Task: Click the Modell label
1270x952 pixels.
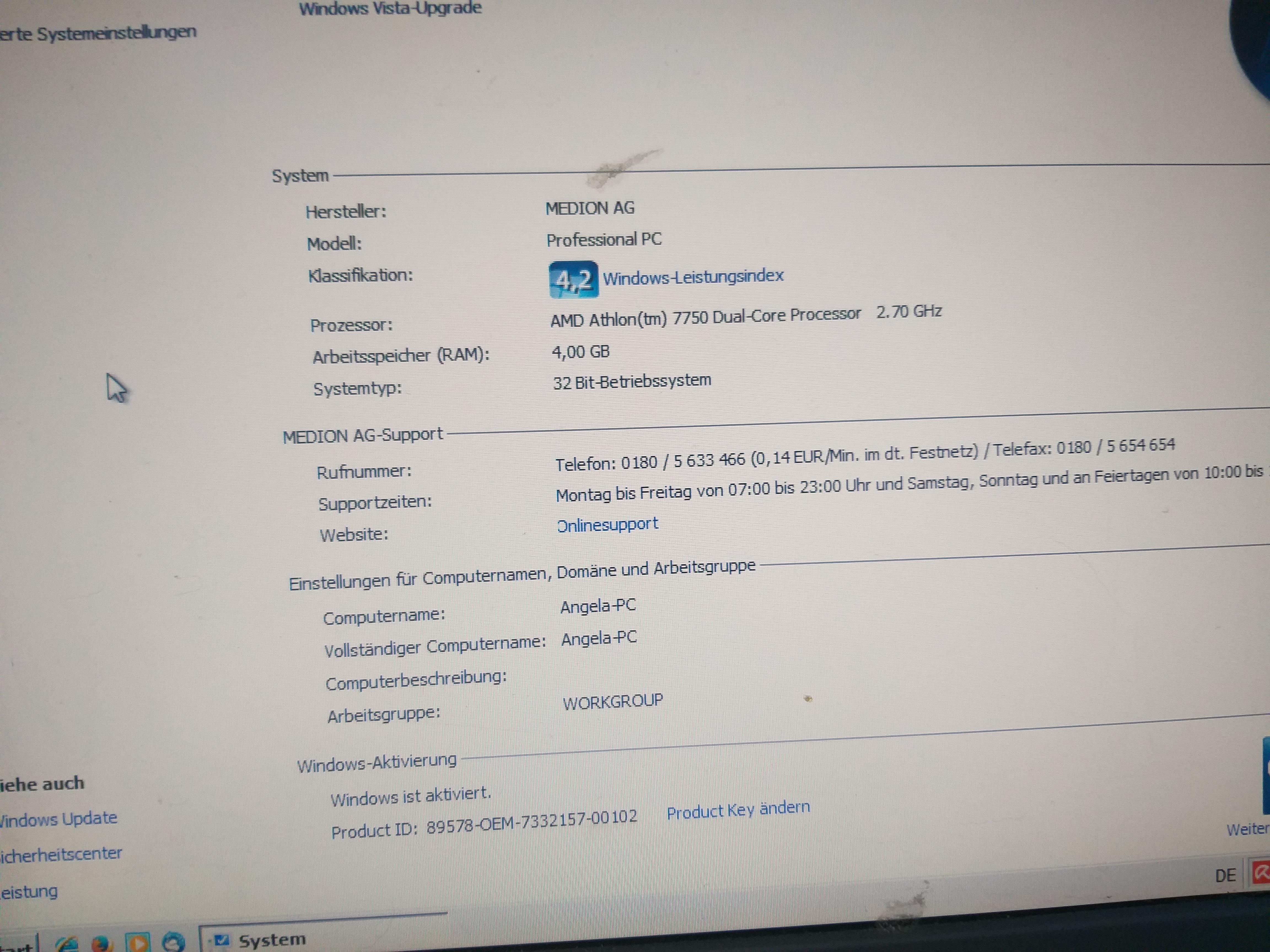Action: [334, 244]
